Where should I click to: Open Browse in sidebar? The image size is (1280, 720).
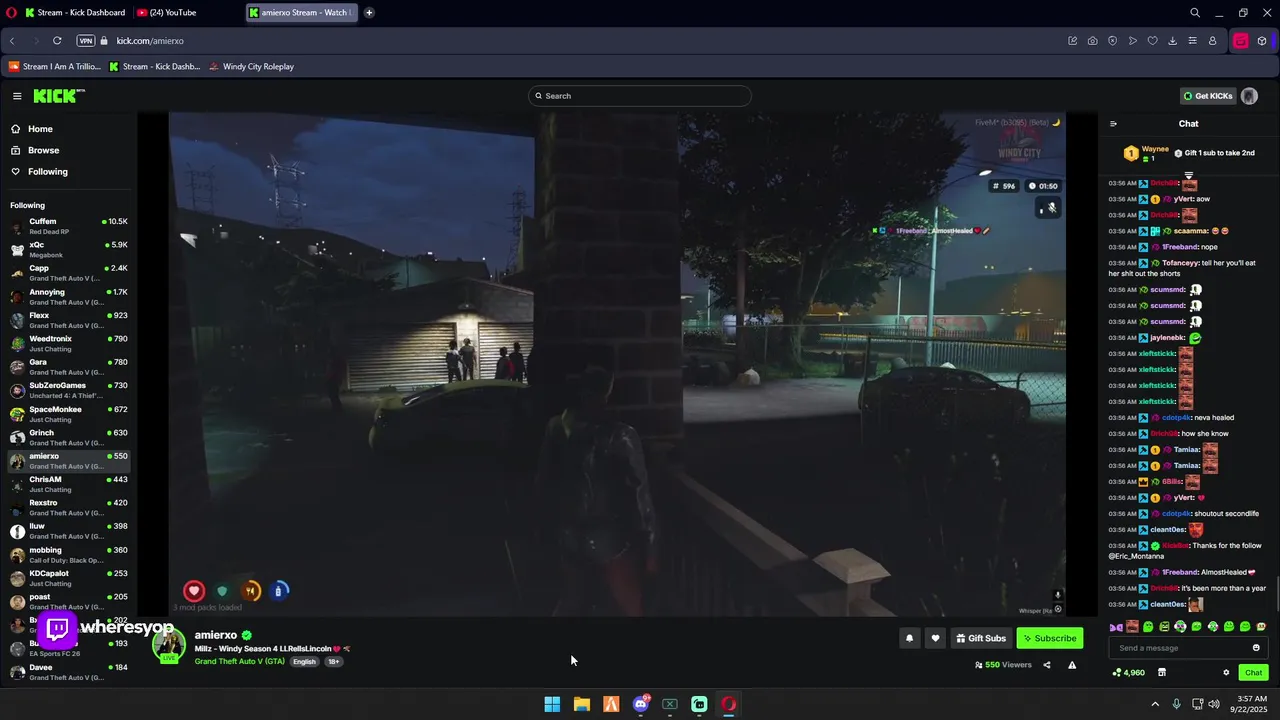click(x=43, y=150)
